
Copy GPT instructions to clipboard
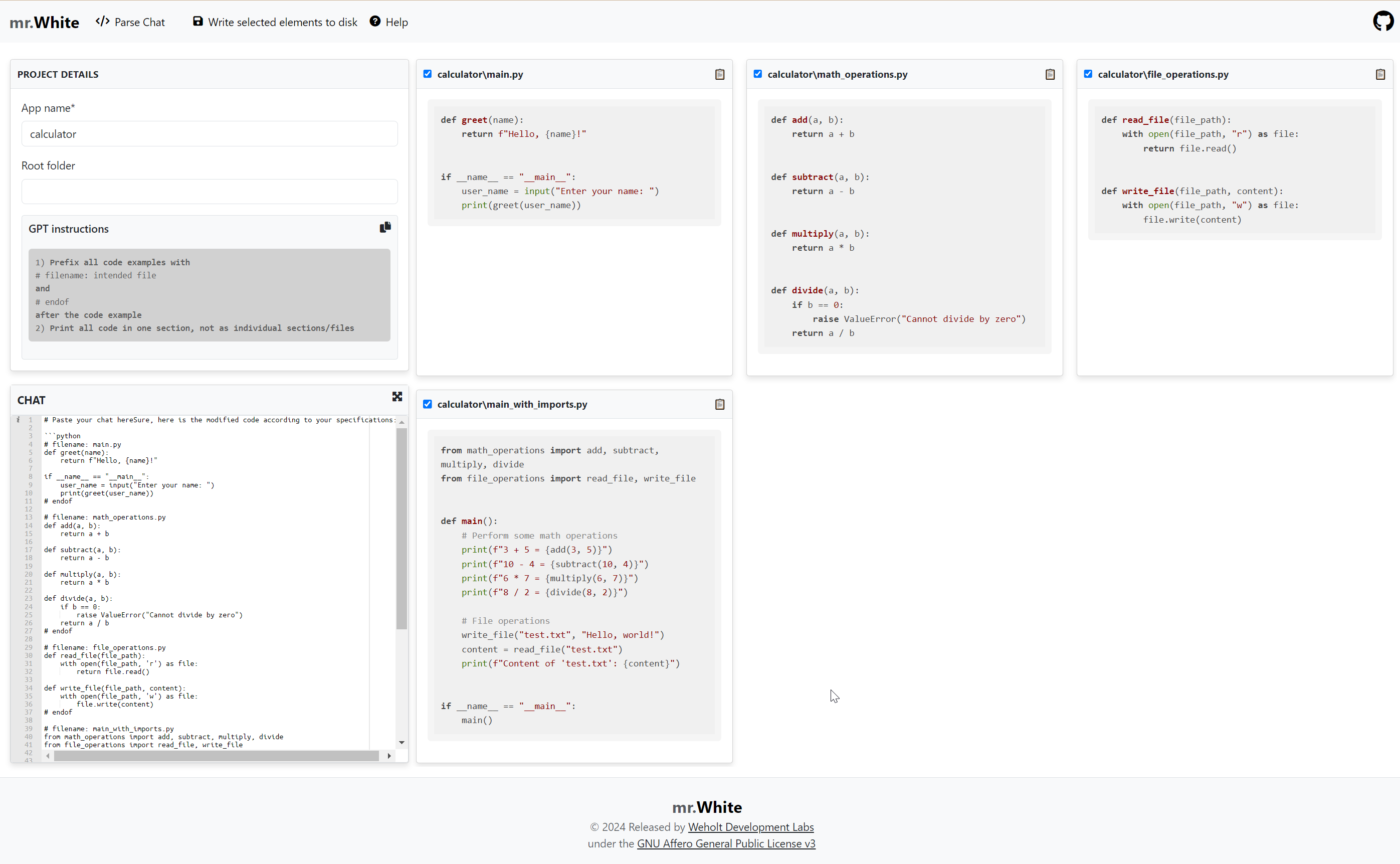coord(385,228)
